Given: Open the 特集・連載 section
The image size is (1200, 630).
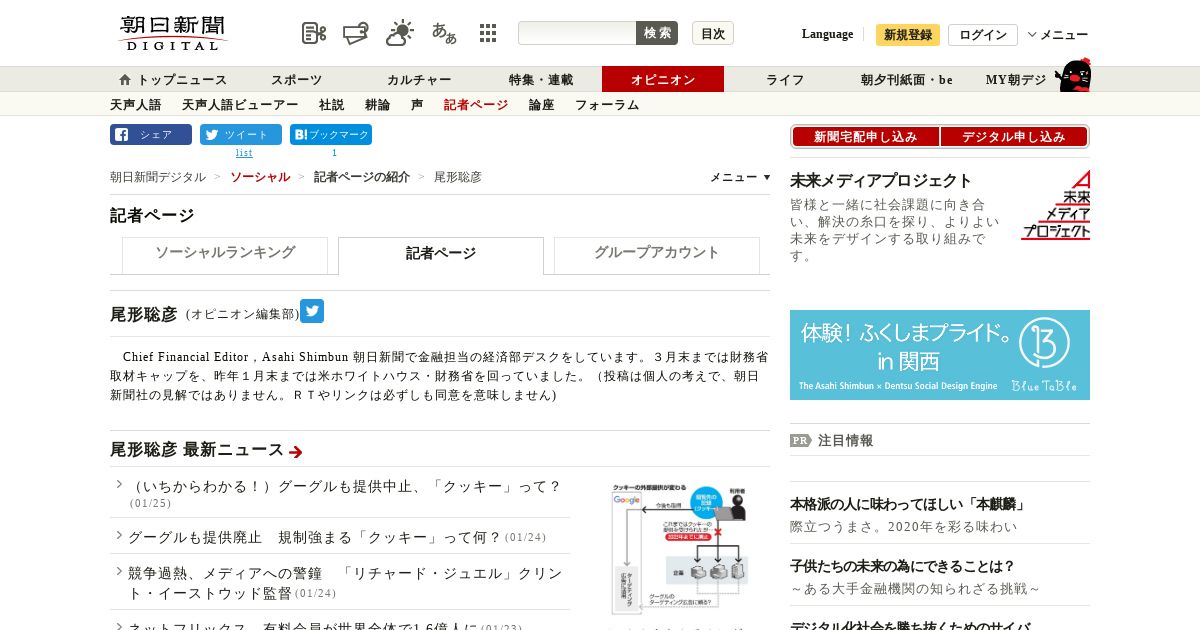Looking at the screenshot, I should pyautogui.click(x=541, y=80).
